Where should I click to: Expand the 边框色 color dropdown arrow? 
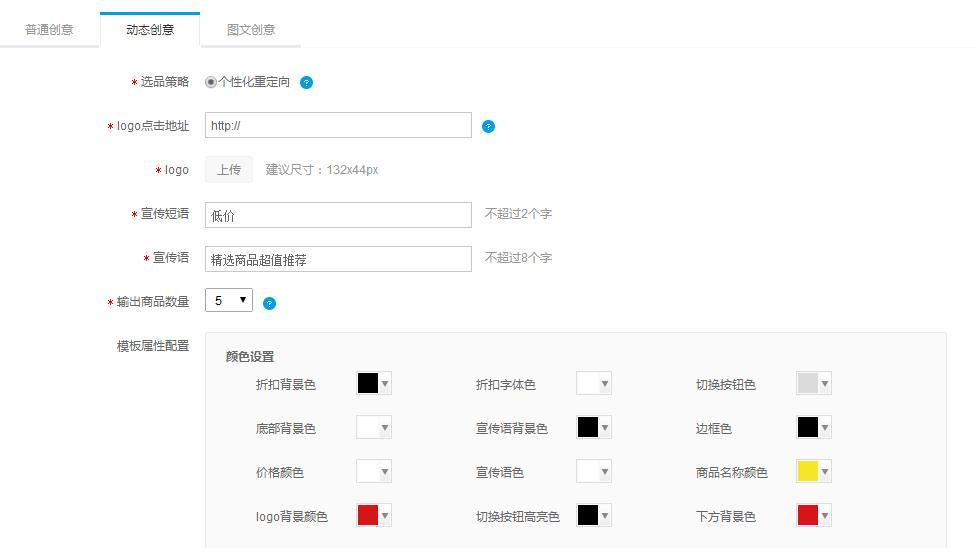tap(825, 428)
